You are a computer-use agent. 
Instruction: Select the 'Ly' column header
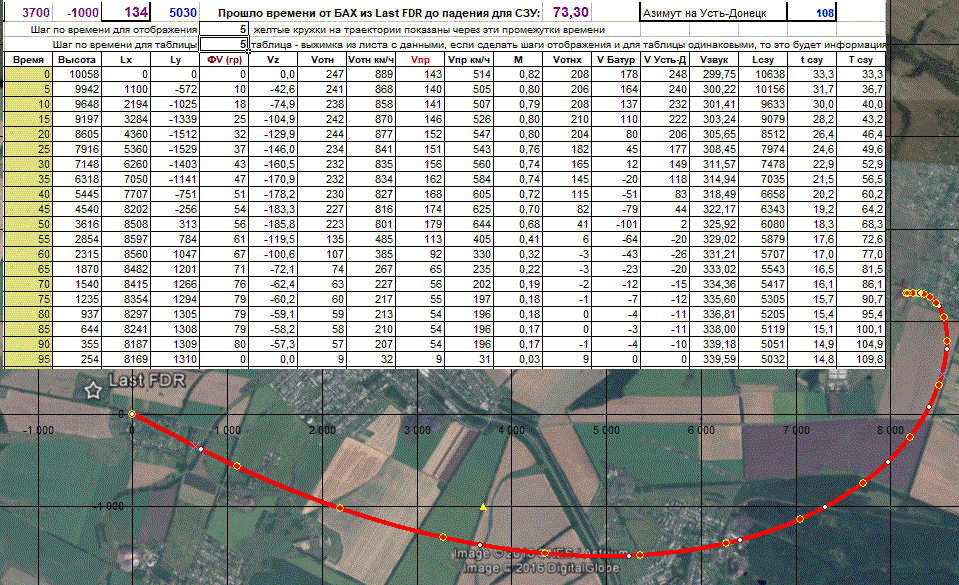[x=175, y=59]
